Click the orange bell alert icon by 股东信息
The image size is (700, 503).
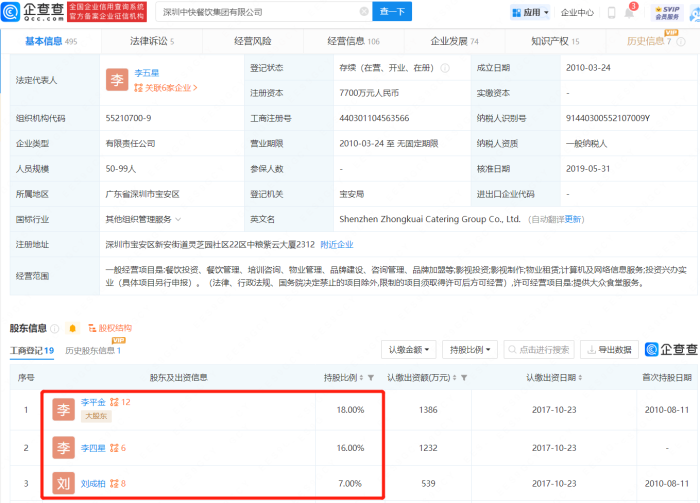coord(72,328)
